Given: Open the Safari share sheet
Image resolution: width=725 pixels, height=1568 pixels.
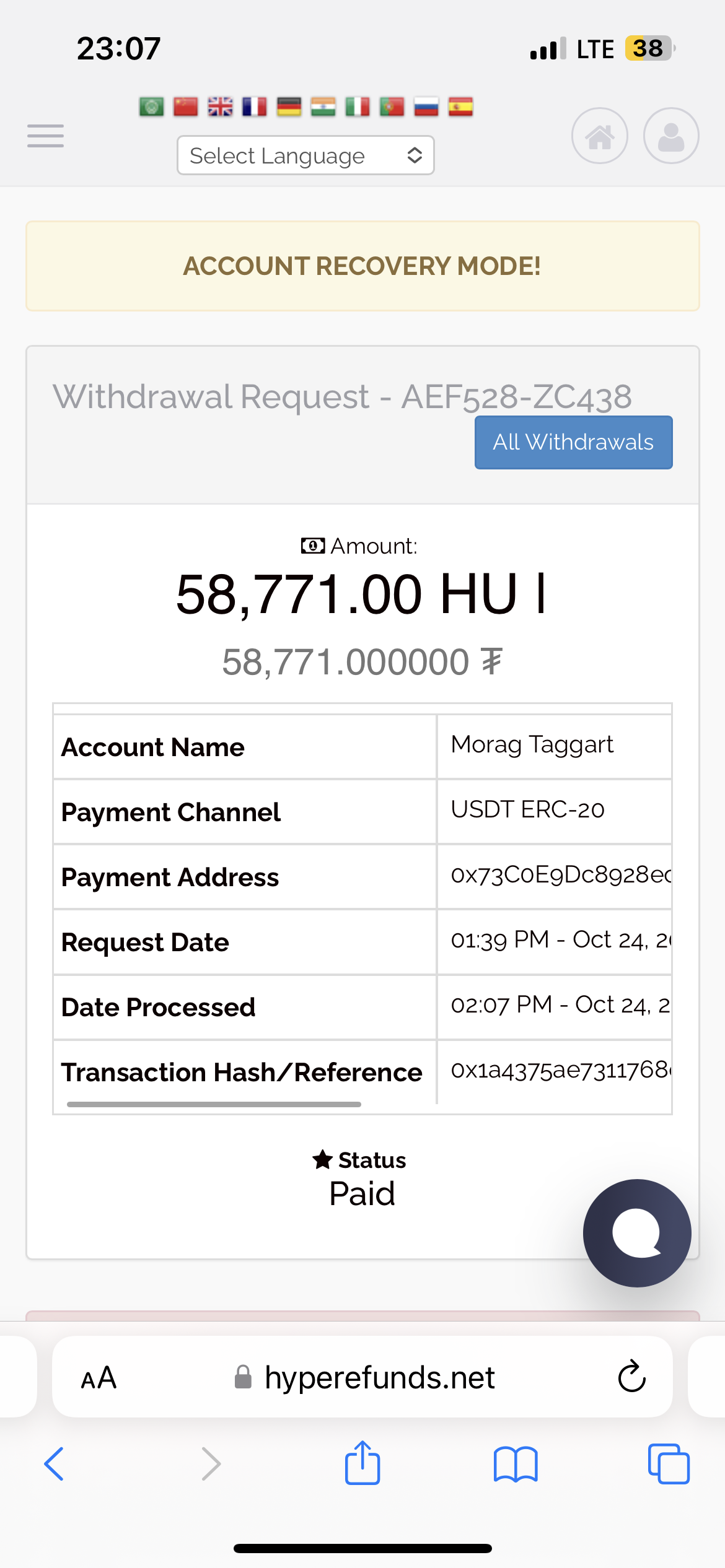Looking at the screenshot, I should [x=362, y=1462].
